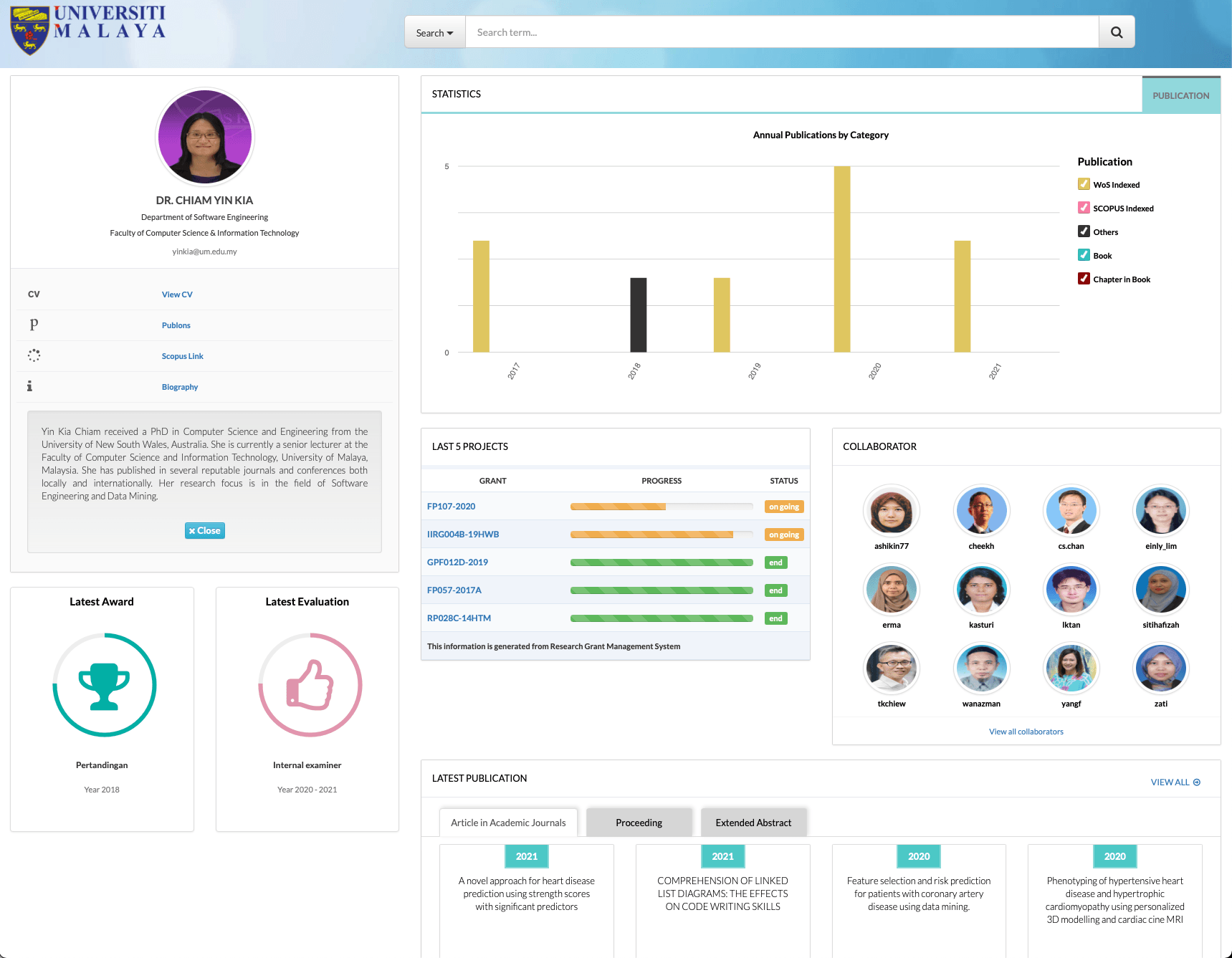Open the Extended Abstract tab
This screenshot has height=958, width=1232.
[753, 822]
